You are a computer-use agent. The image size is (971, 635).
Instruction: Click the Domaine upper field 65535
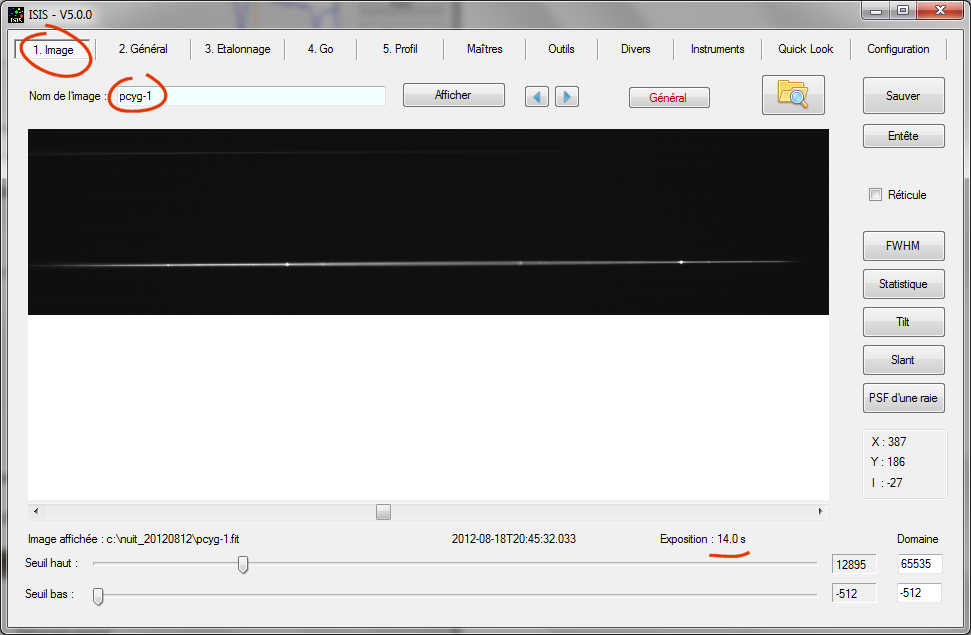coord(920,564)
